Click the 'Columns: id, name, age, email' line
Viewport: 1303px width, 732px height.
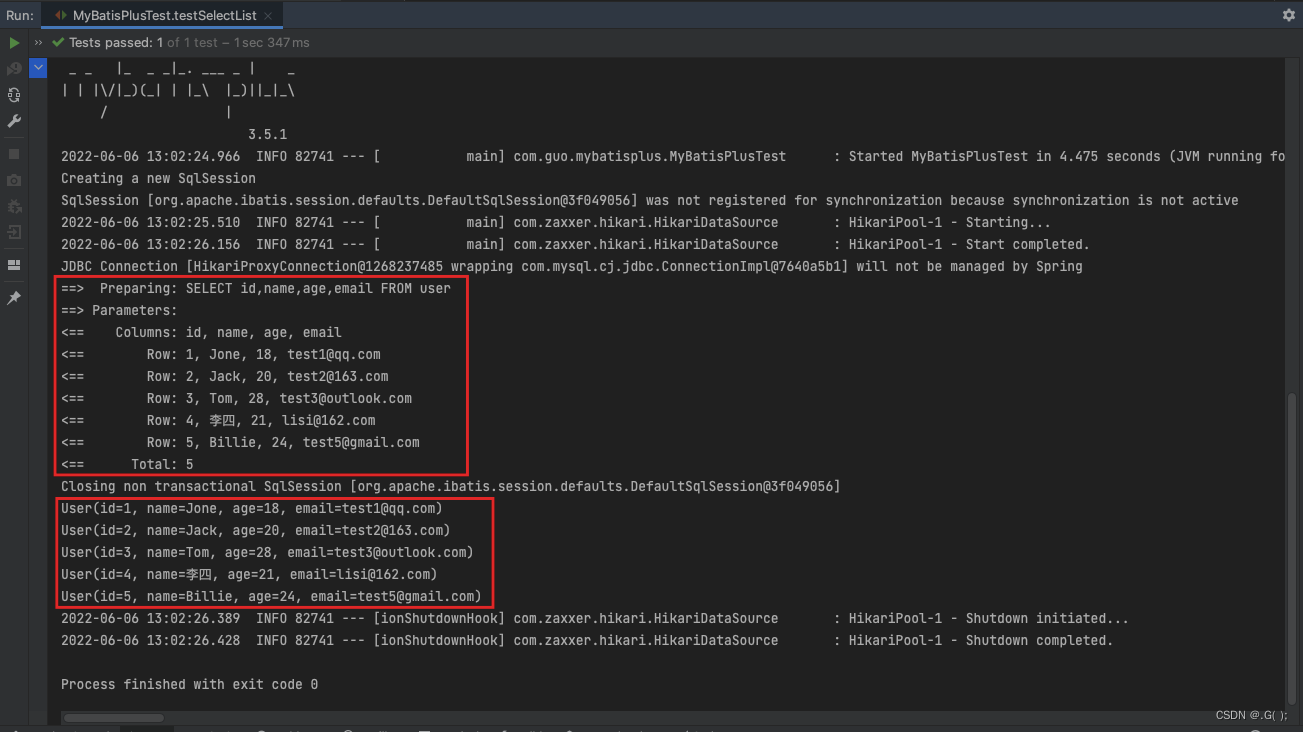(201, 332)
